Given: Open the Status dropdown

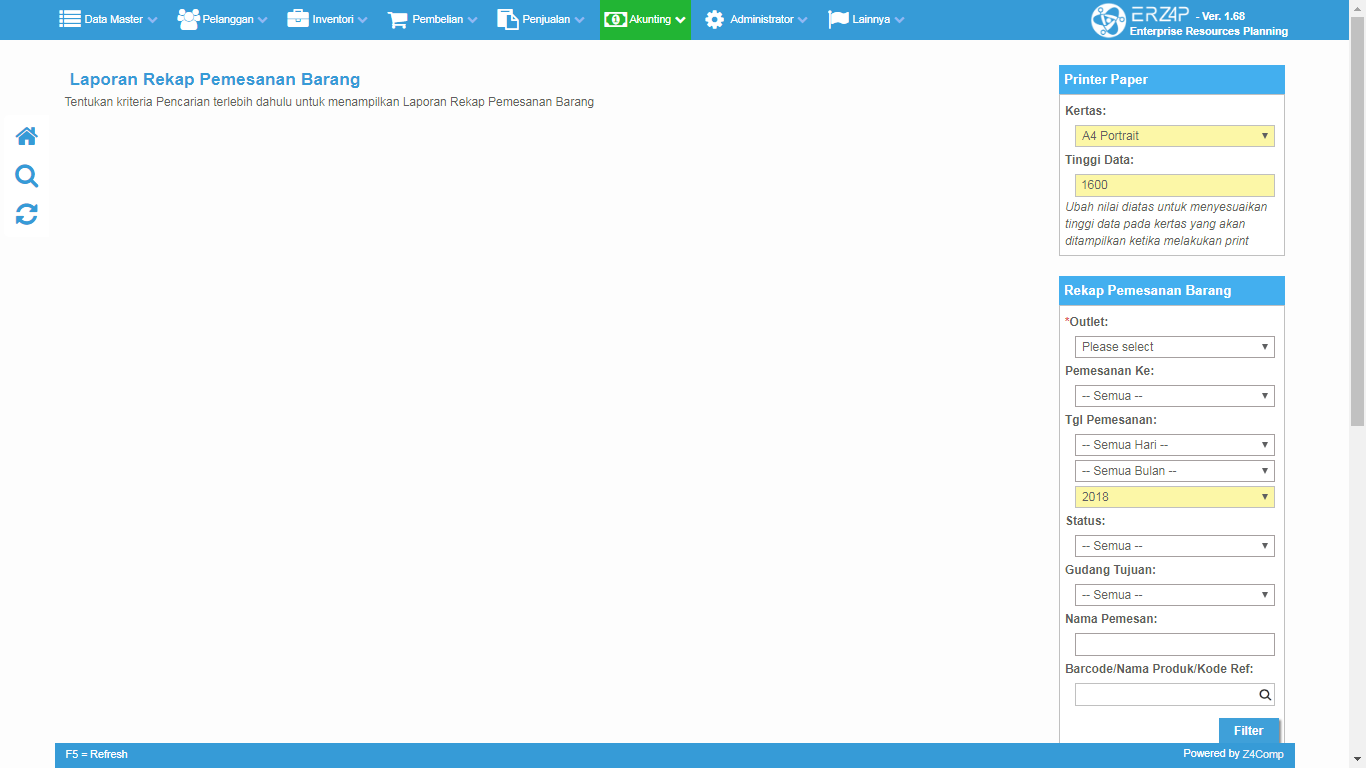Looking at the screenshot, I should [x=1174, y=546].
